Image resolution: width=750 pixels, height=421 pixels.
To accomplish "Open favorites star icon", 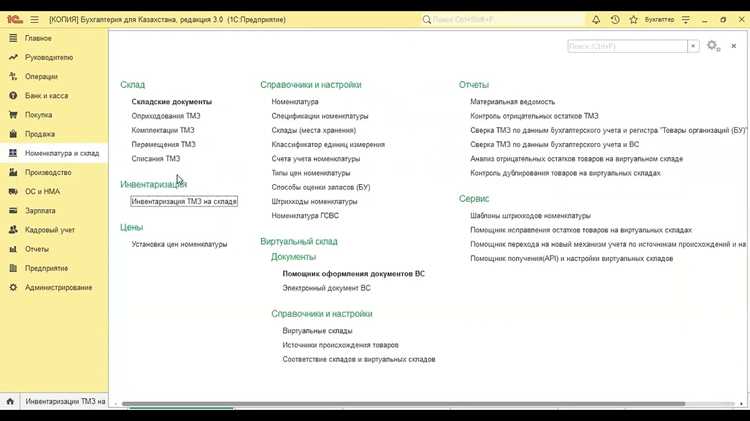I will tap(634, 20).
